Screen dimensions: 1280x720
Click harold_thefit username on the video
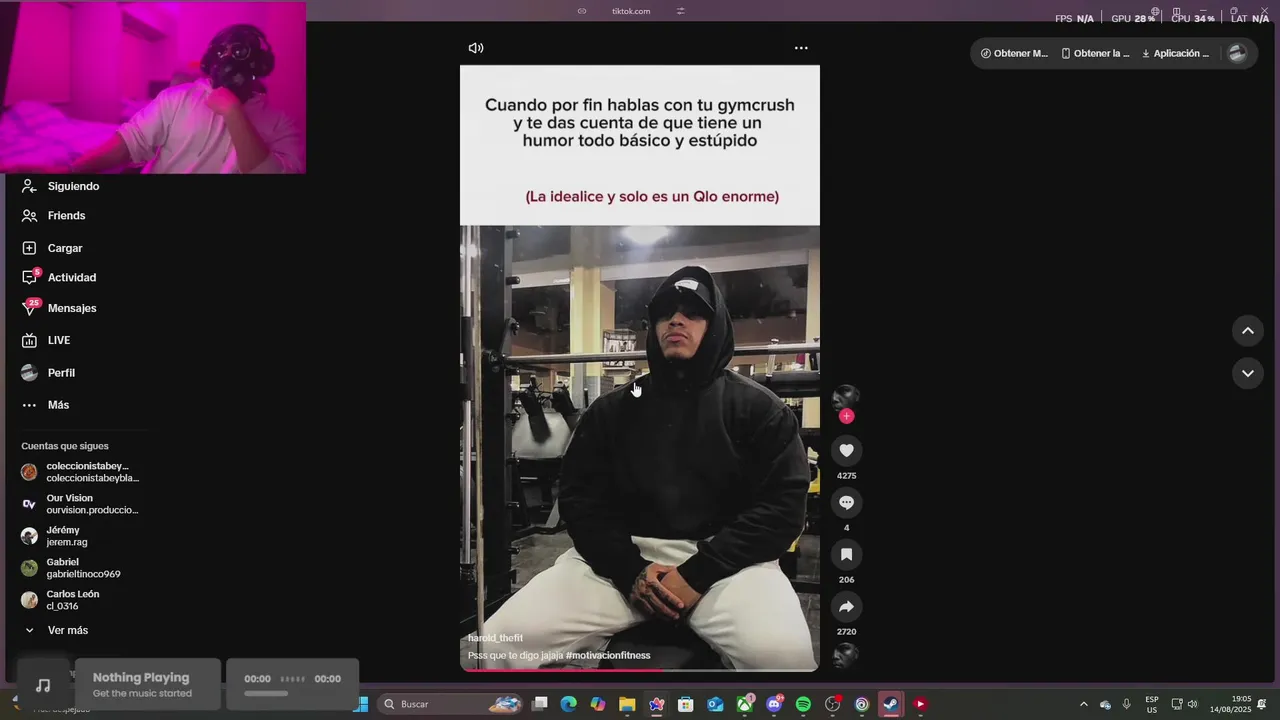[495, 638]
